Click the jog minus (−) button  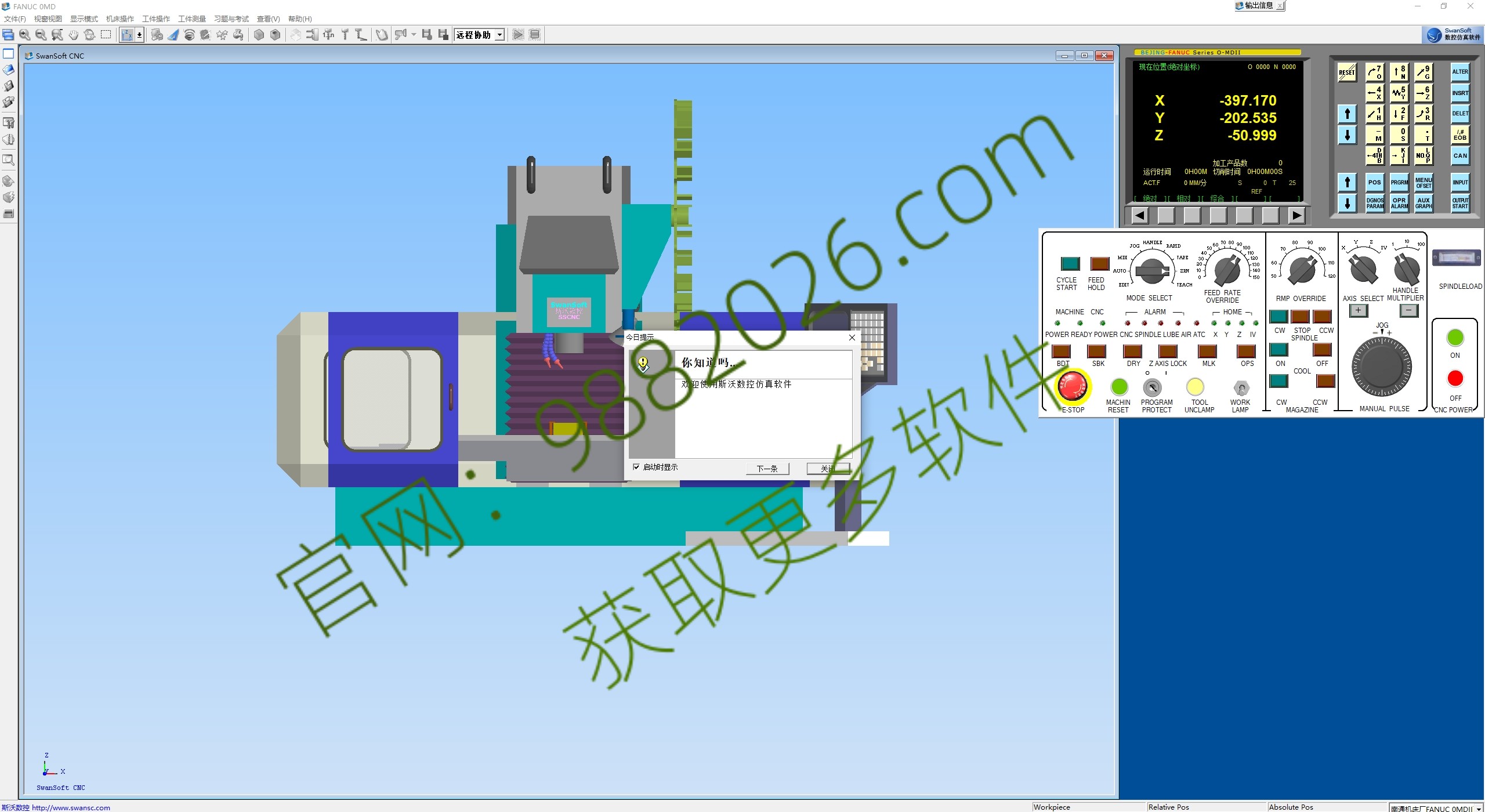(1409, 310)
